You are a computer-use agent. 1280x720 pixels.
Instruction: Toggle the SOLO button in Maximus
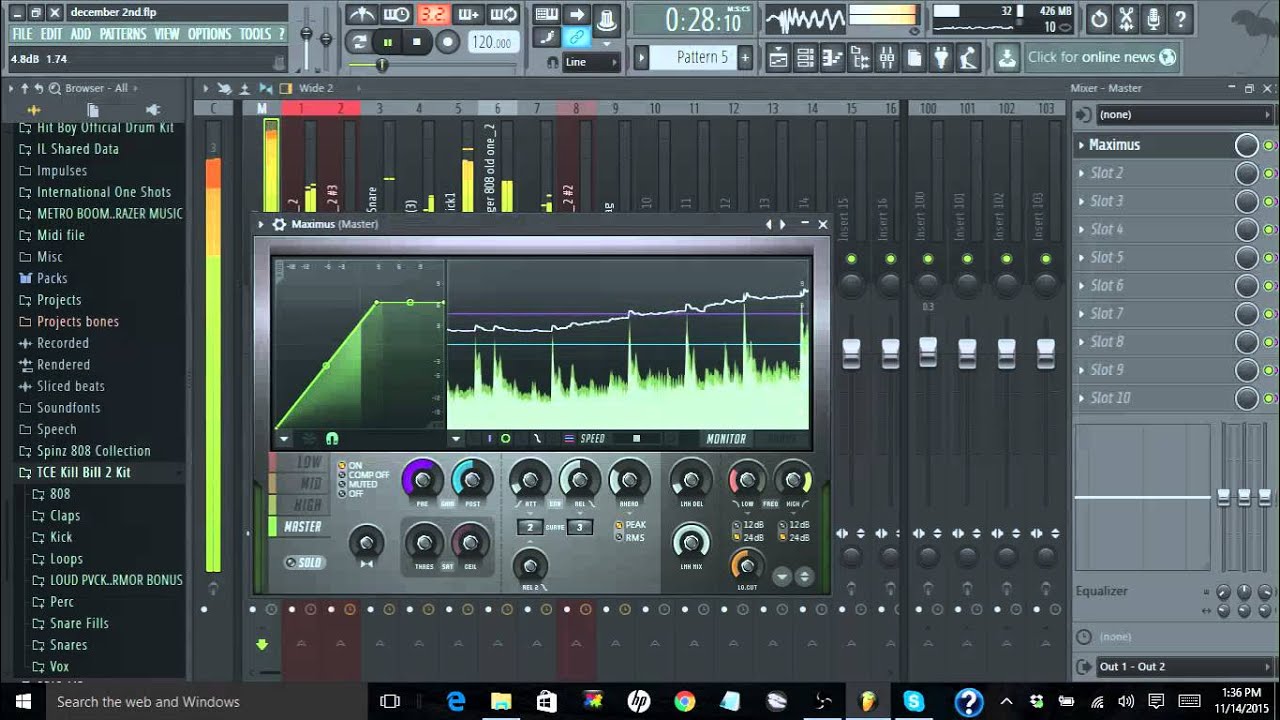tap(304, 562)
